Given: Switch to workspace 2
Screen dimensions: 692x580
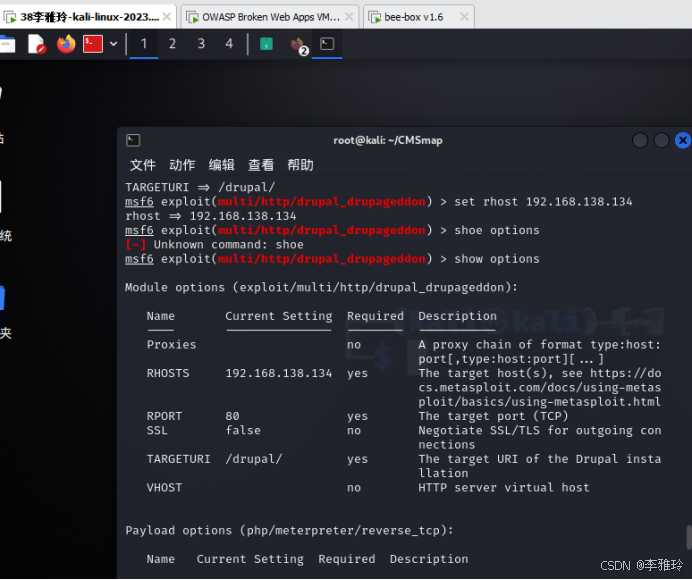Looking at the screenshot, I should pyautogui.click(x=172, y=44).
